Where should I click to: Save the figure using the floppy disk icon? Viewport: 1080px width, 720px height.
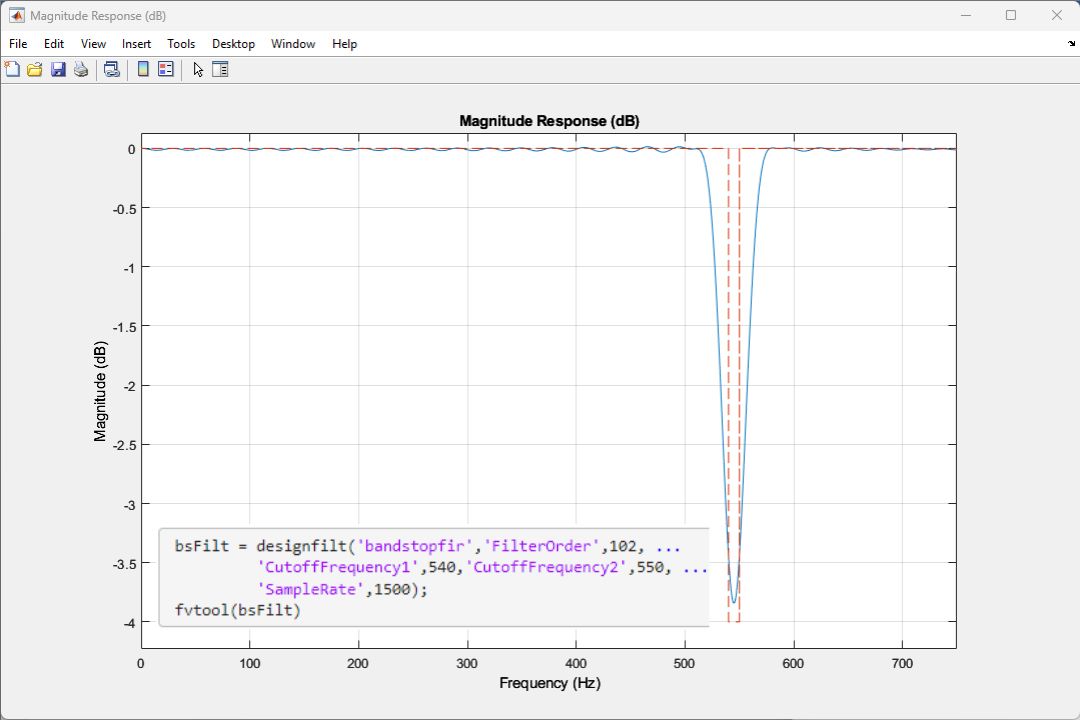click(58, 70)
